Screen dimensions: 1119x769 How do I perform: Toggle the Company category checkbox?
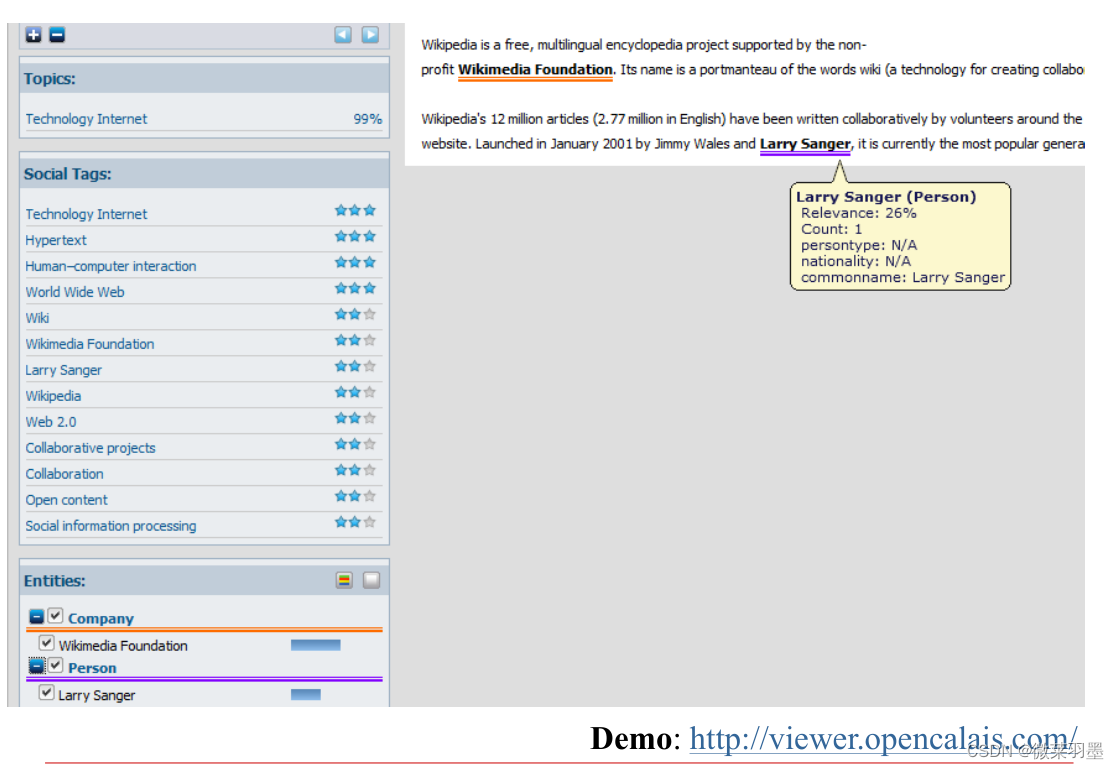pyautogui.click(x=56, y=616)
